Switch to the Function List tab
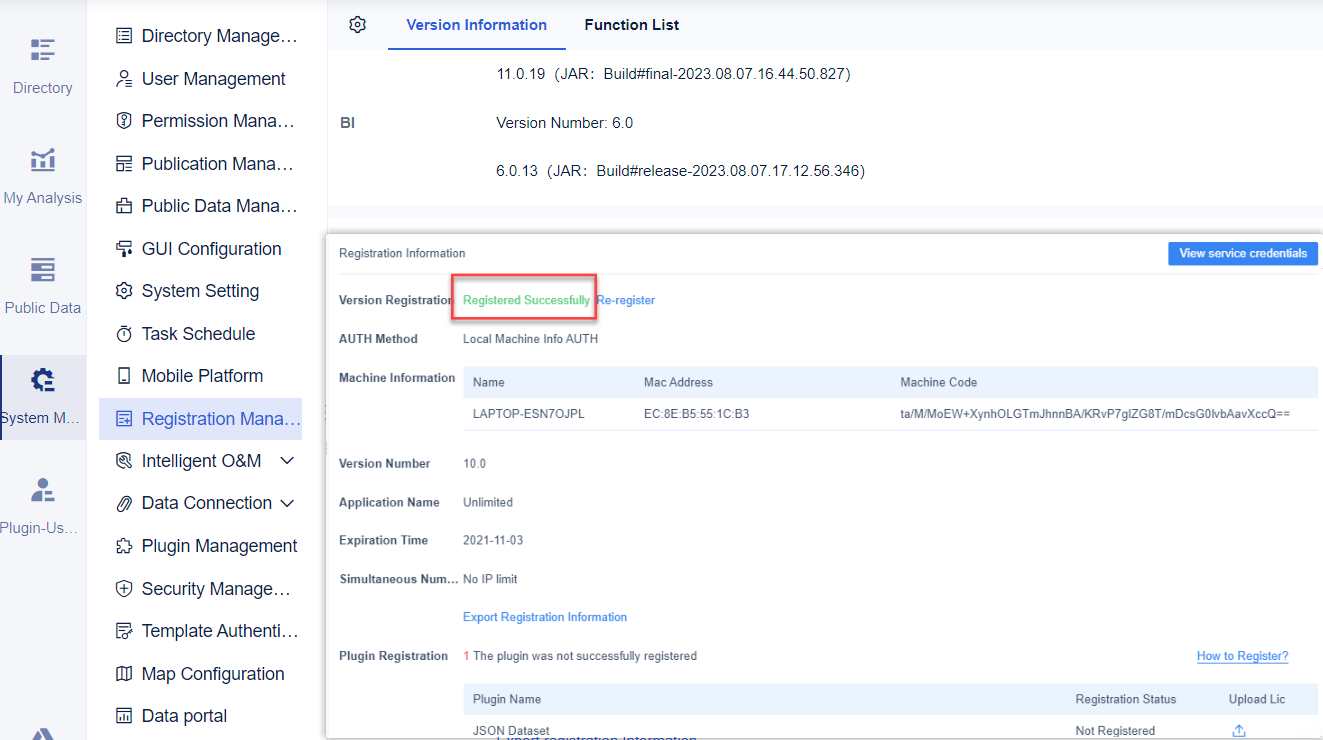Screen dimensions: 1323x740 tap(631, 25)
